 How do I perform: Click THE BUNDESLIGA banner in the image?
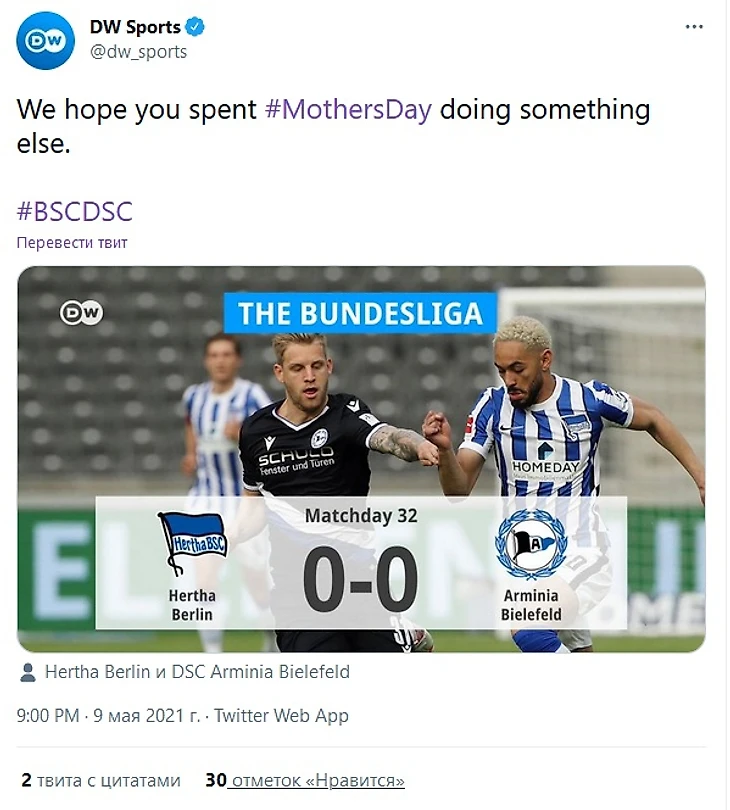[x=360, y=313]
